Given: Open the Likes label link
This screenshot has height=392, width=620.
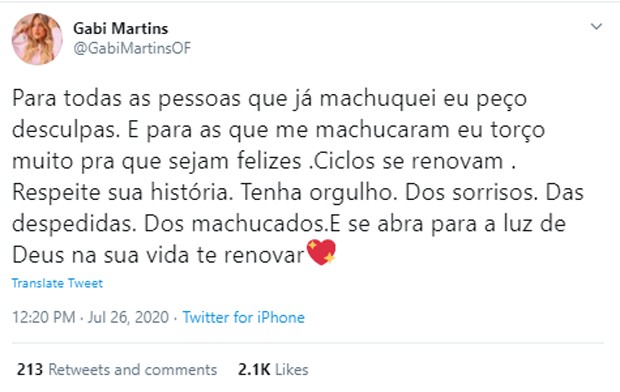Looking at the screenshot, I should pos(292,369).
